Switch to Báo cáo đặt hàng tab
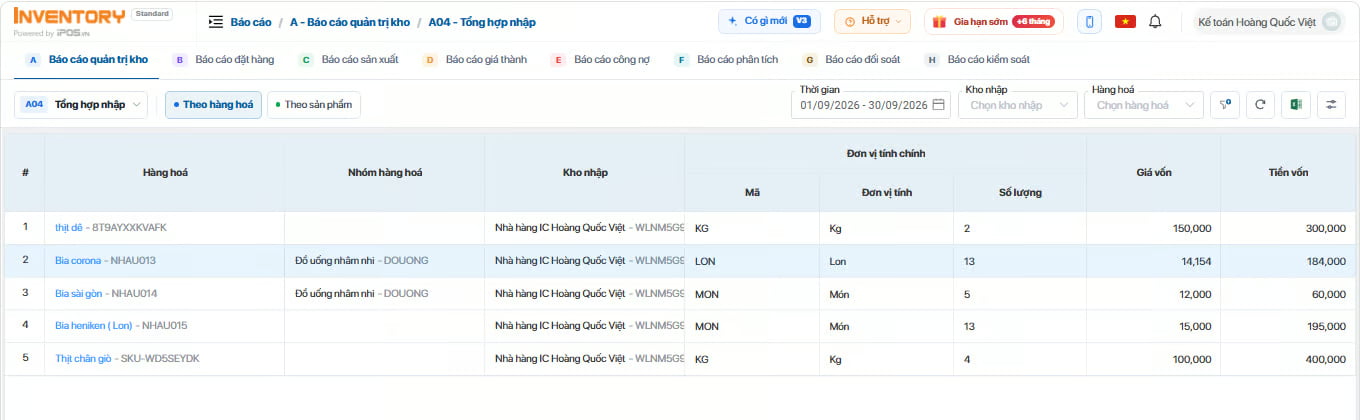Image resolution: width=1360 pixels, height=420 pixels. click(224, 60)
